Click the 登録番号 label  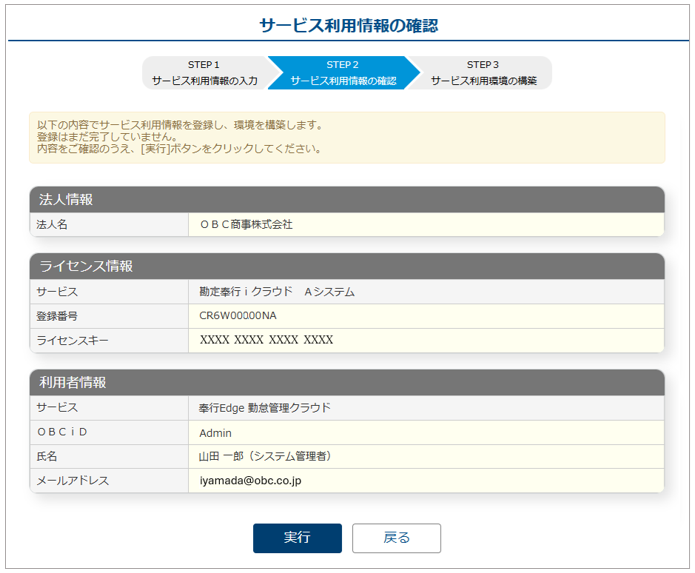point(57,316)
